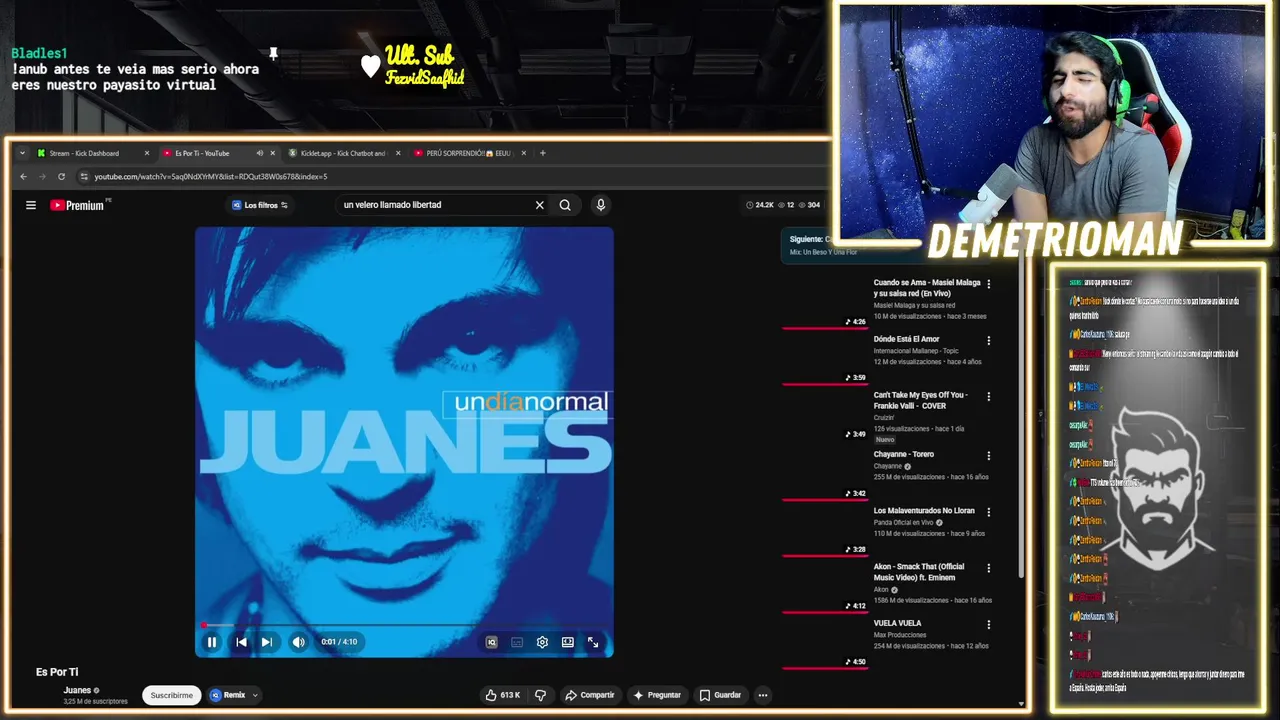Click the site info icon beside URL
This screenshot has width=1280, height=720.
point(84,177)
